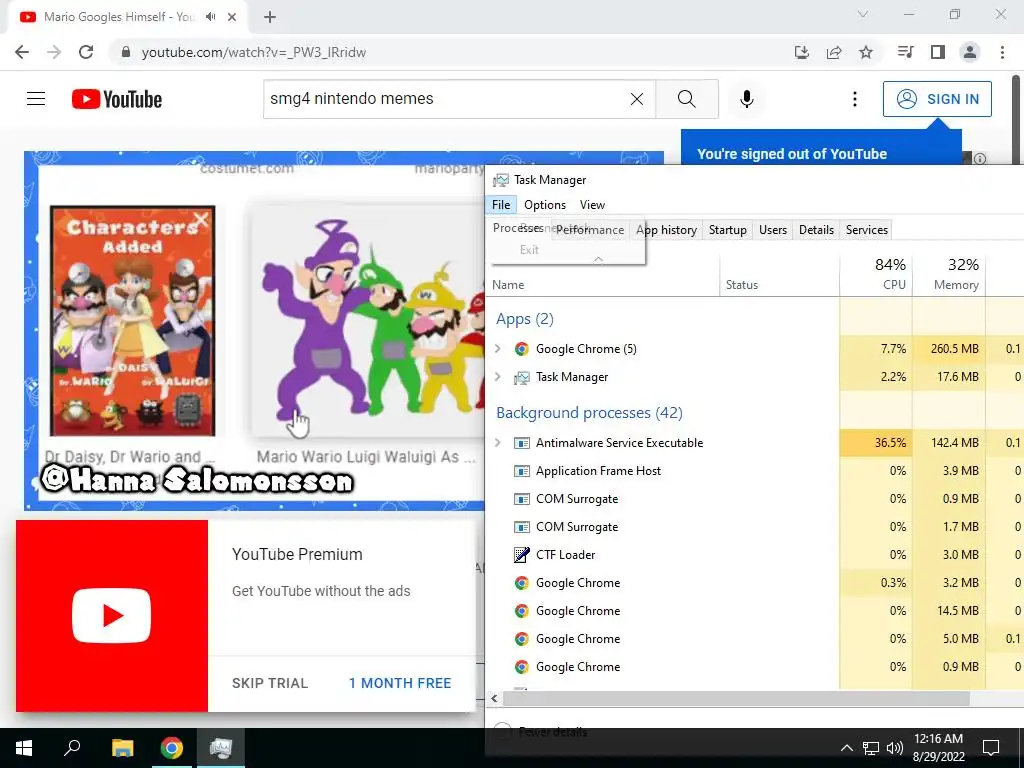
Task: Open volume control in system tray
Action: [x=895, y=748]
